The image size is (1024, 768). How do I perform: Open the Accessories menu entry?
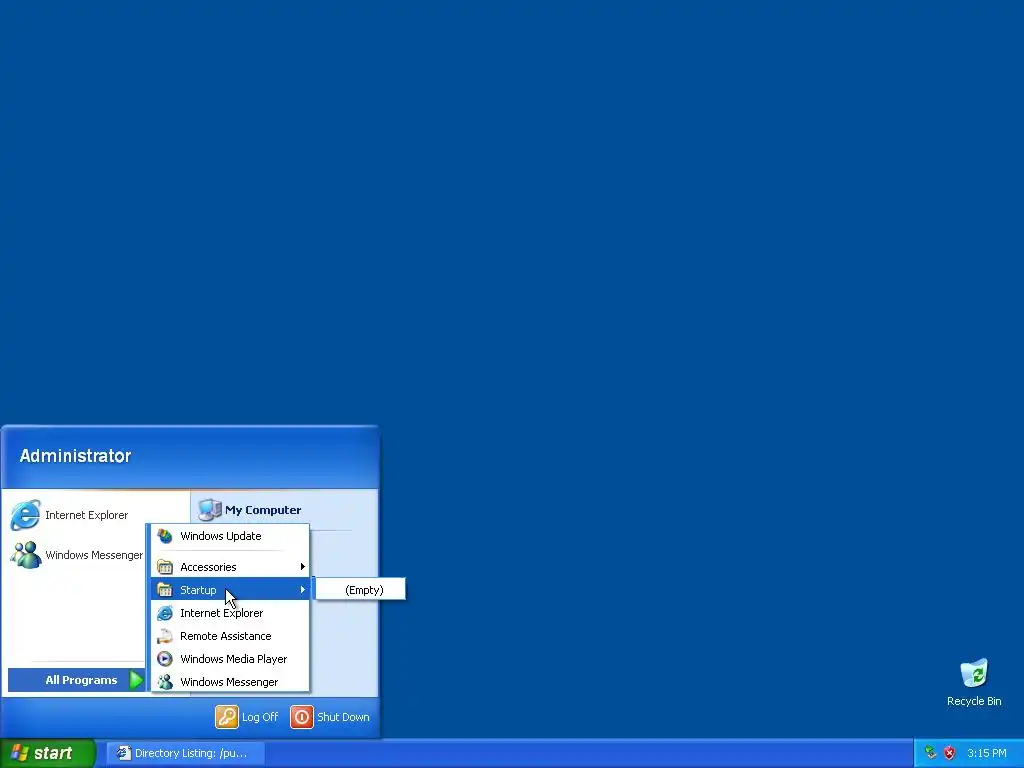click(230, 567)
